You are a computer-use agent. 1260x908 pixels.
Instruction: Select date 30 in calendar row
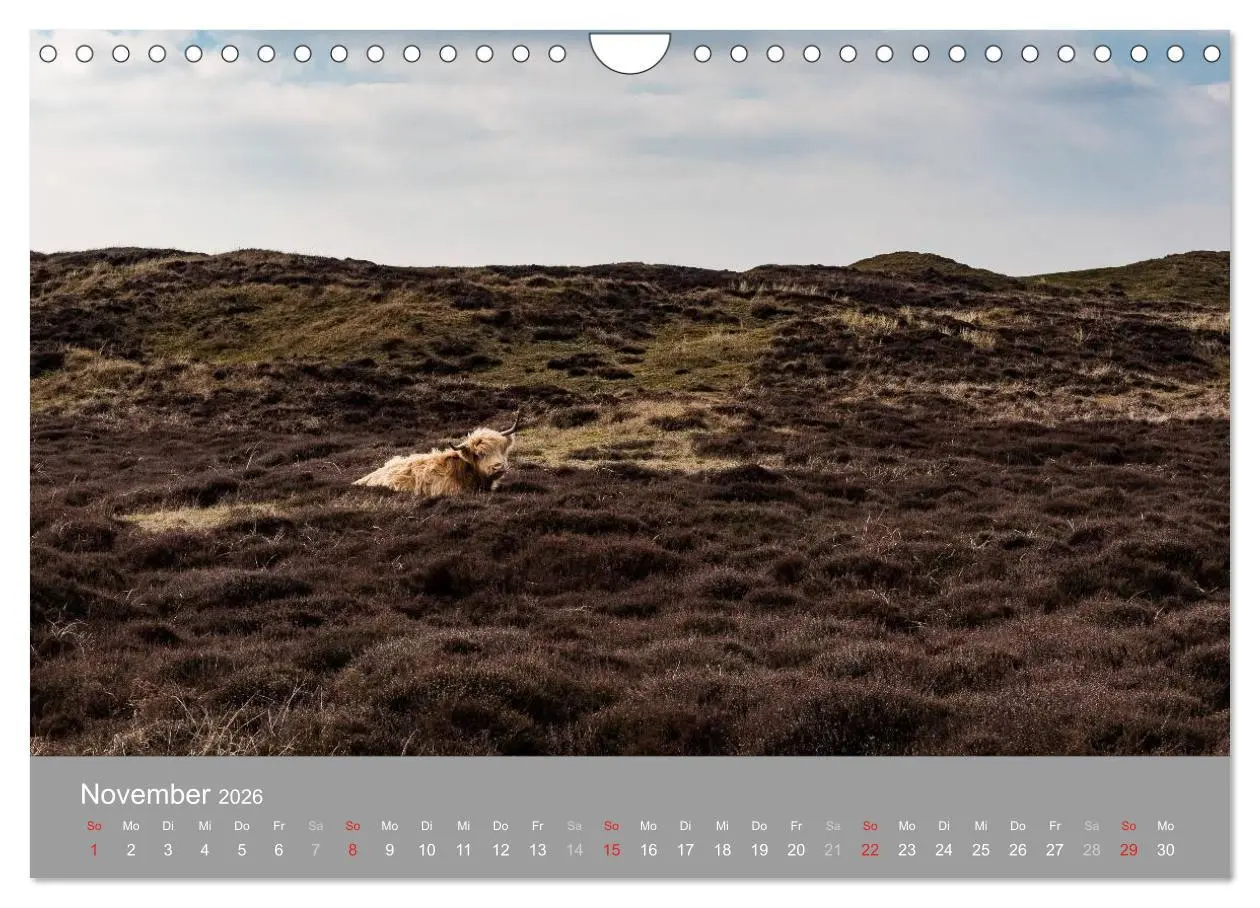click(1166, 850)
